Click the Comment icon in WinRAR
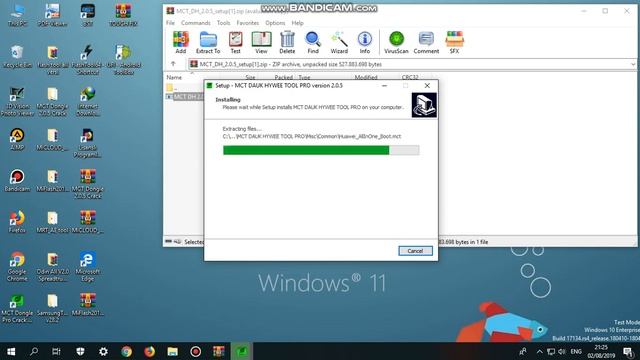Viewport: 640px width, 360px height. tap(426, 42)
